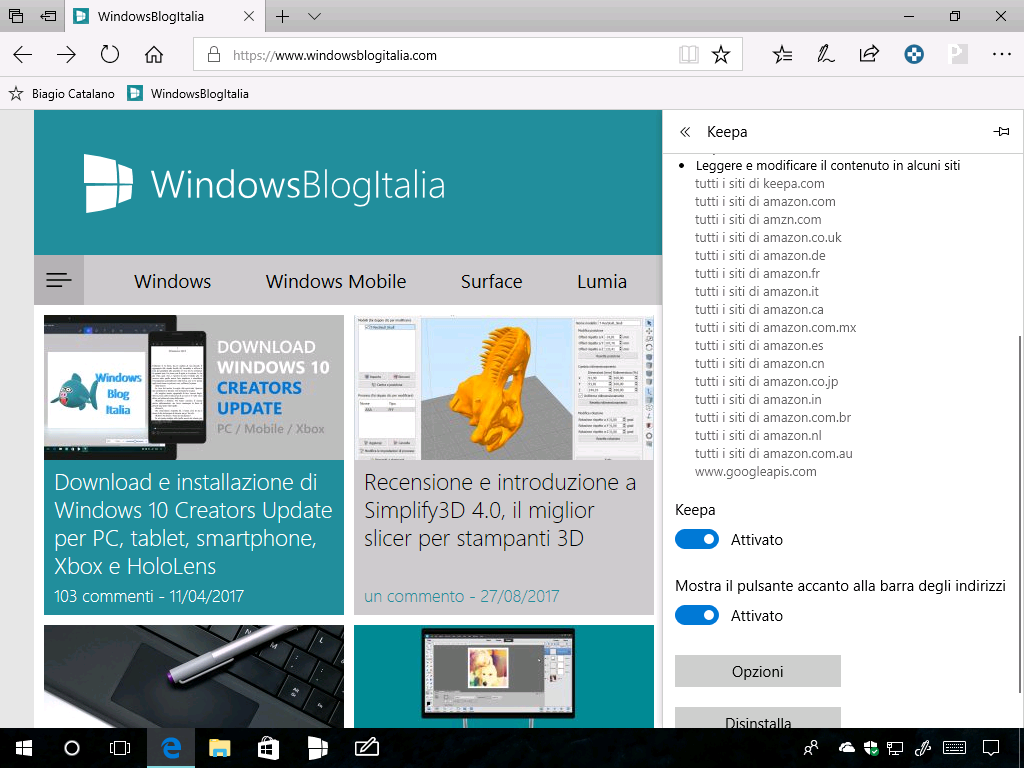Open Cortana search circle
The width and height of the screenshot is (1024, 768).
[x=72, y=748]
